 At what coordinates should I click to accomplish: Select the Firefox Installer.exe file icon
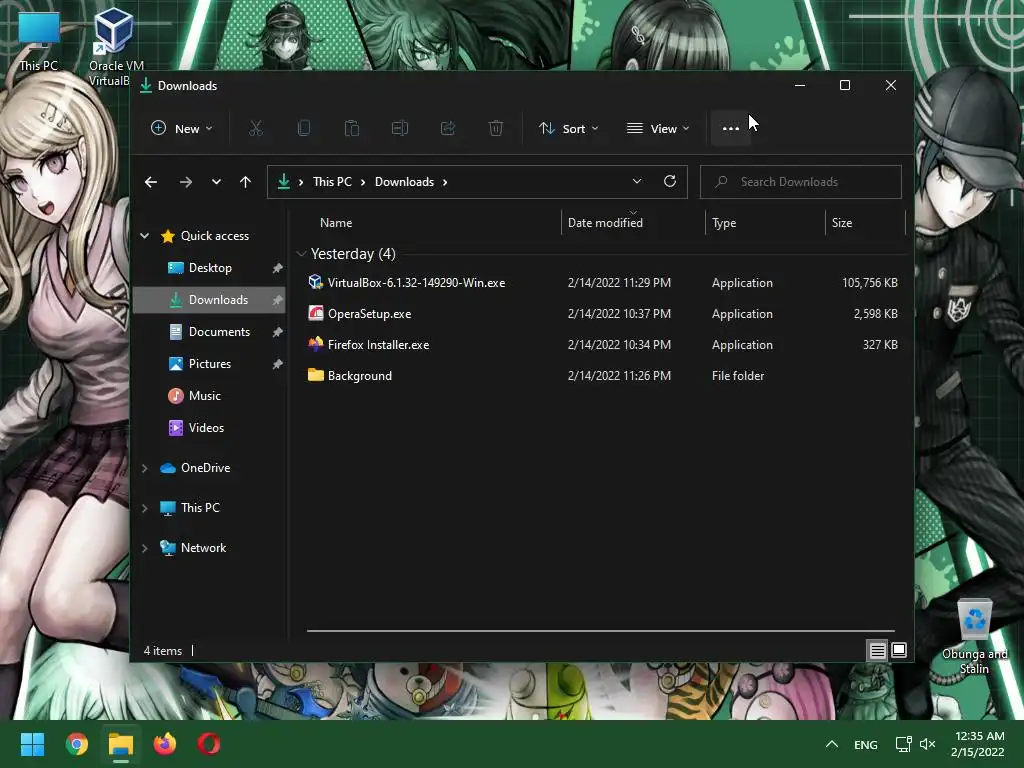coord(315,344)
